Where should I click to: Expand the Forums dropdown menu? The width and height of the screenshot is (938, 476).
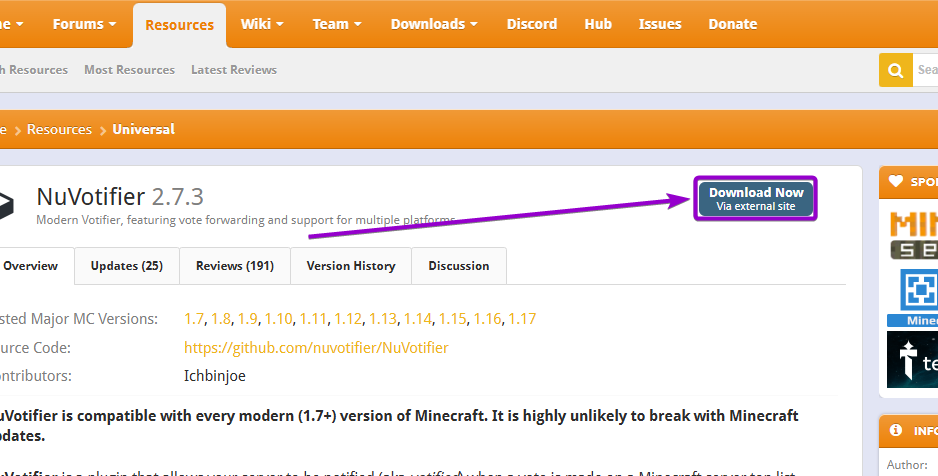[84, 24]
